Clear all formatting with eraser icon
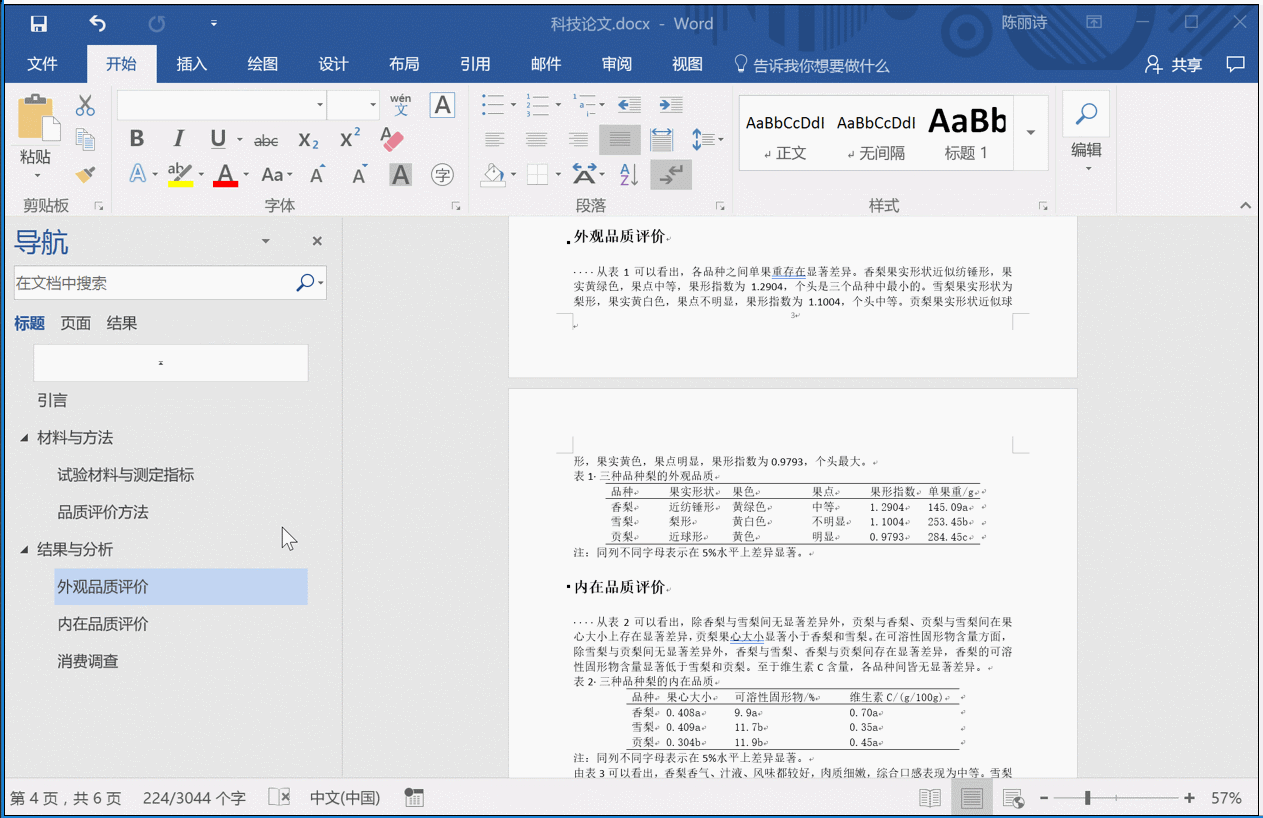The width and height of the screenshot is (1263, 818). tap(392, 139)
